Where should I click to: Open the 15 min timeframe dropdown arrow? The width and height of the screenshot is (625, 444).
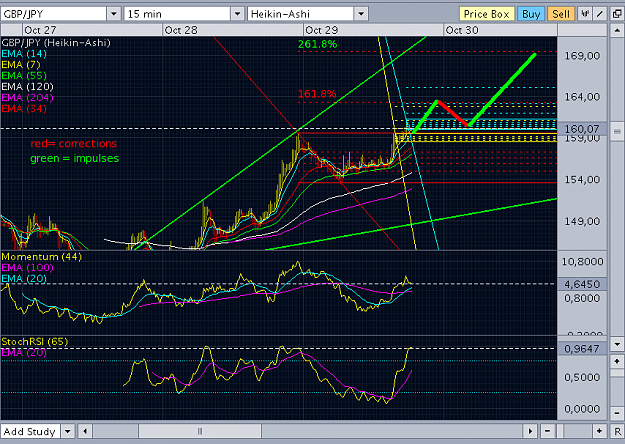[238, 14]
